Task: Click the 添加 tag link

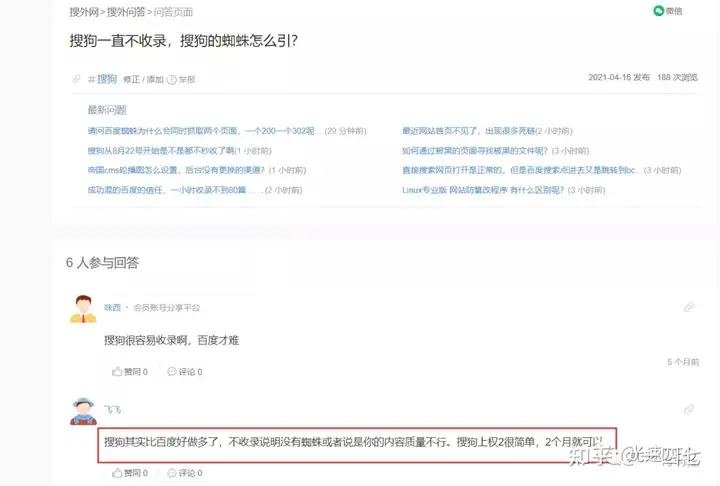Action: coord(155,79)
